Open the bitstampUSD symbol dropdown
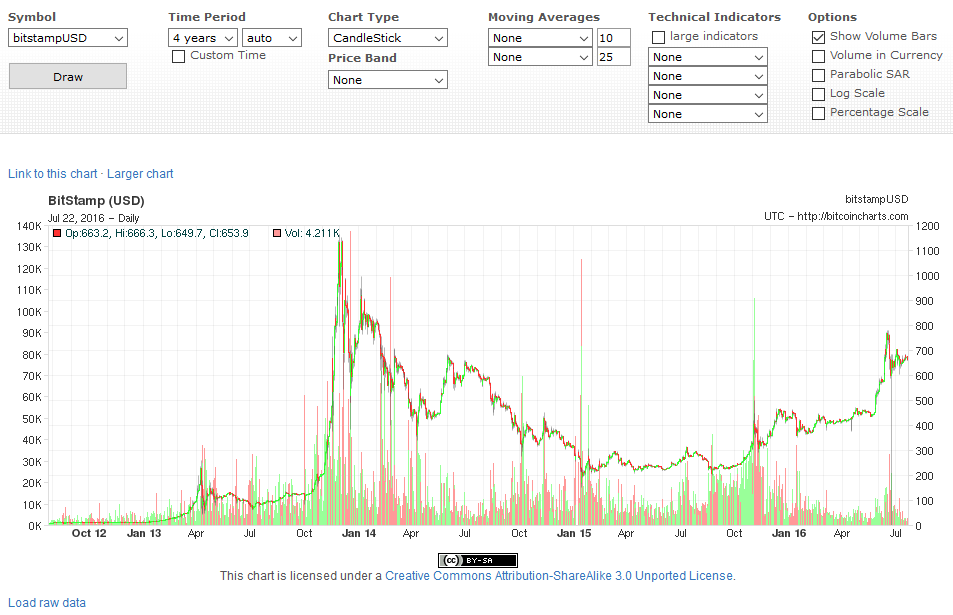 pos(67,38)
